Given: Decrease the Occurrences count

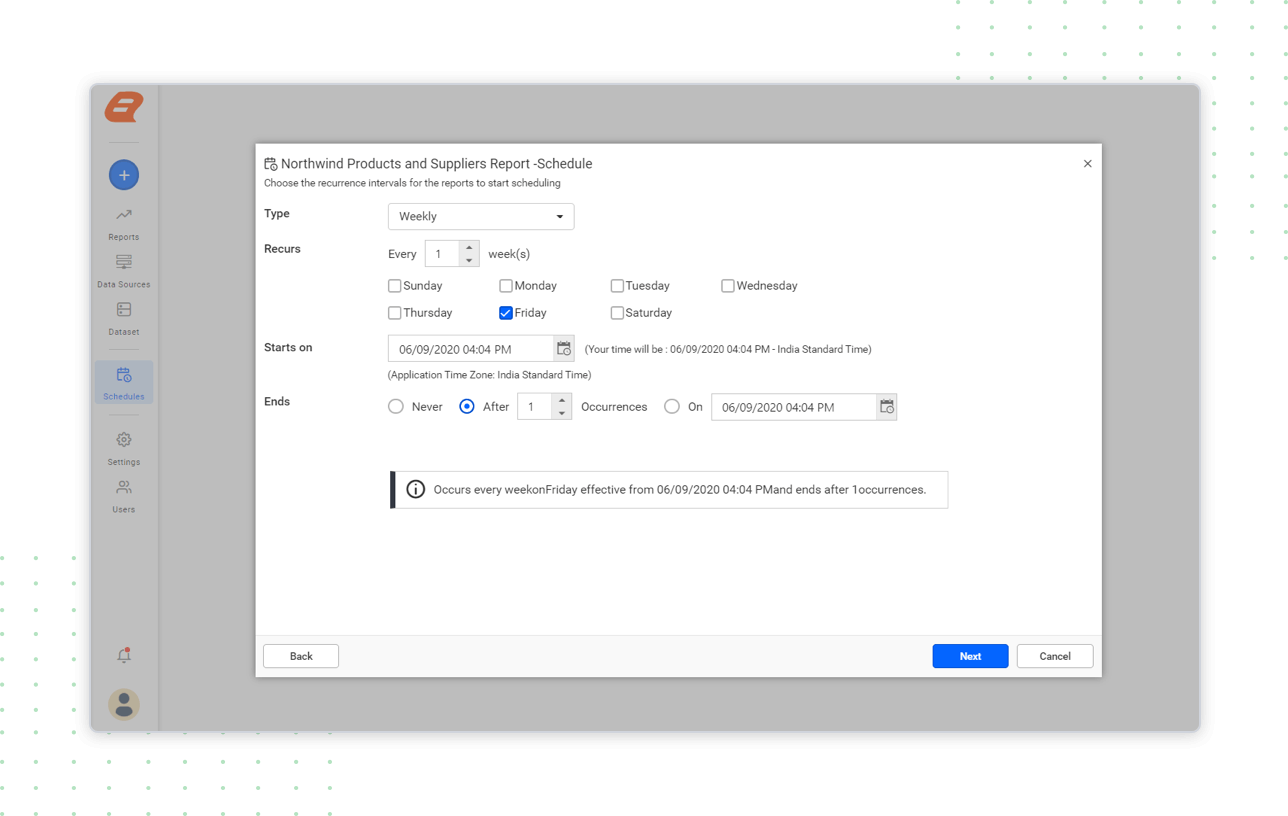Looking at the screenshot, I should (x=562, y=413).
